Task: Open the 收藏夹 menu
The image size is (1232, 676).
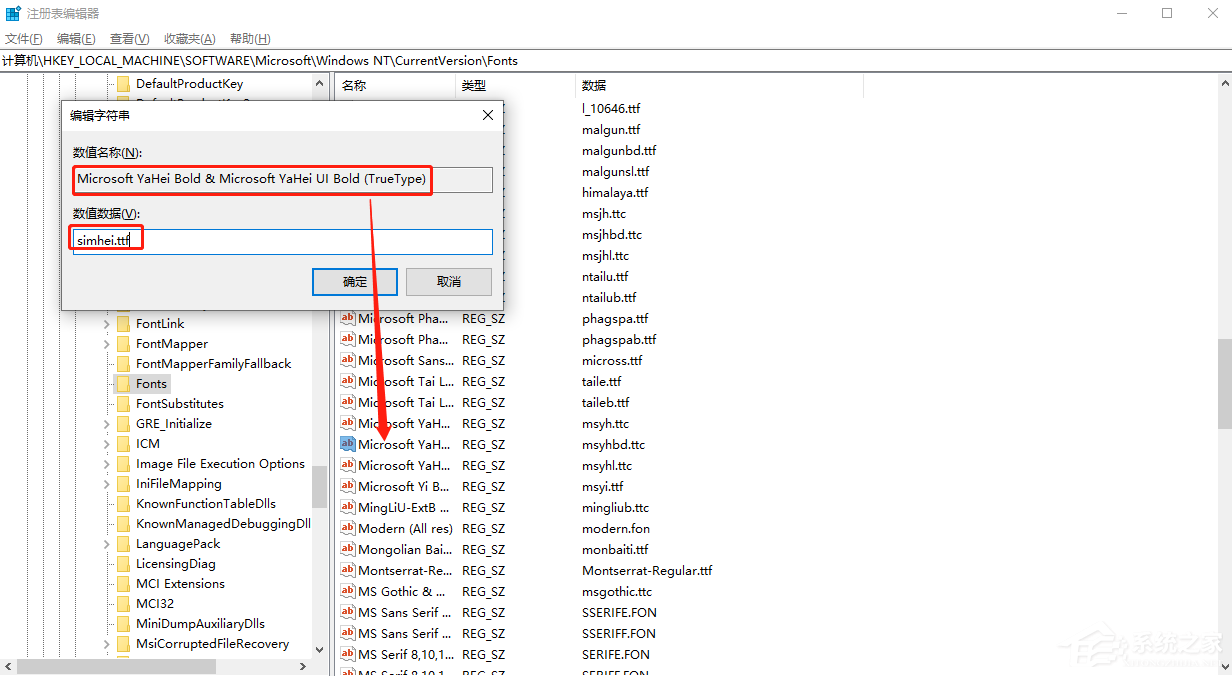Action: (x=188, y=38)
